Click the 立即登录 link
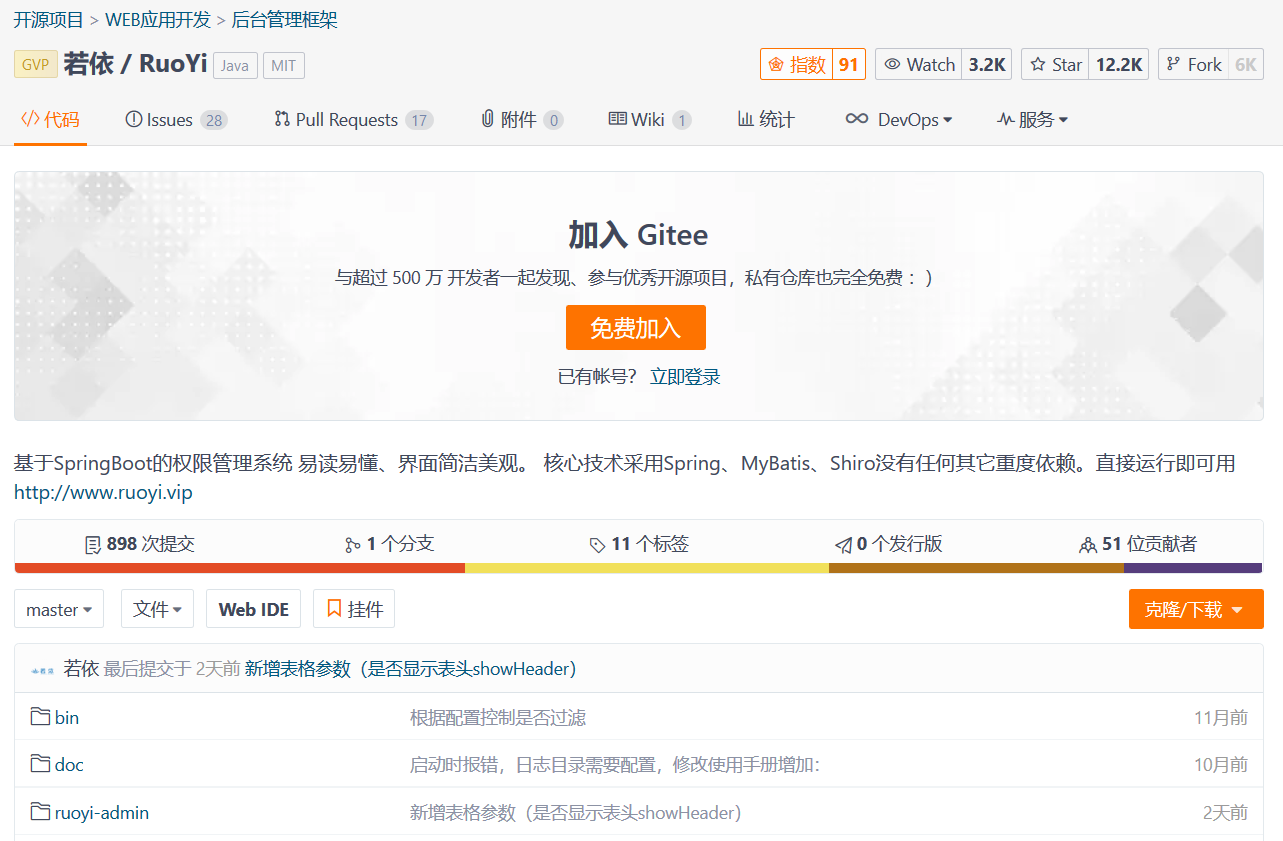 (x=685, y=377)
